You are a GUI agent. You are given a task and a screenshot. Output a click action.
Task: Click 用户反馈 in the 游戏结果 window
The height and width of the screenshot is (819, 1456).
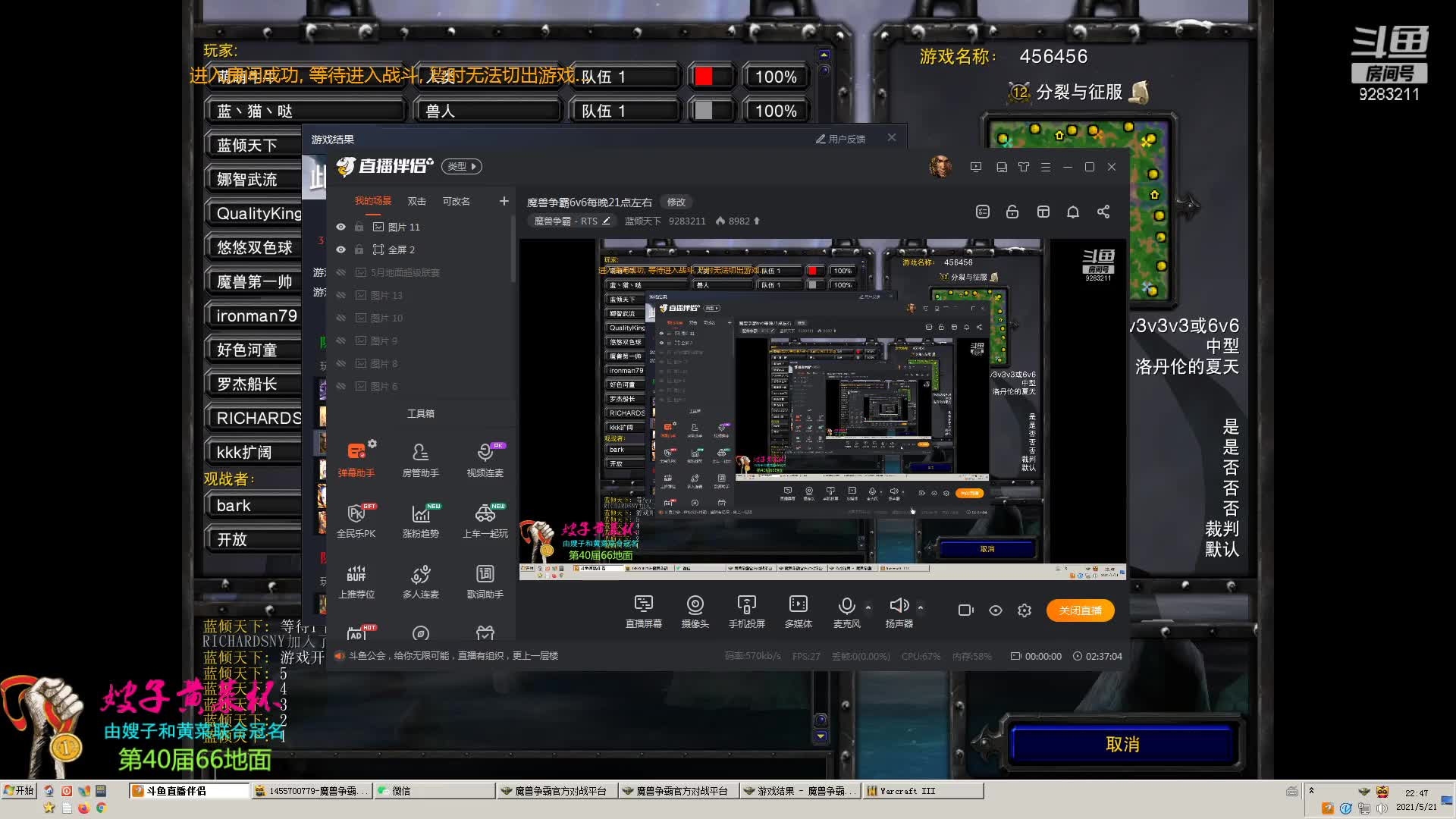tap(840, 140)
